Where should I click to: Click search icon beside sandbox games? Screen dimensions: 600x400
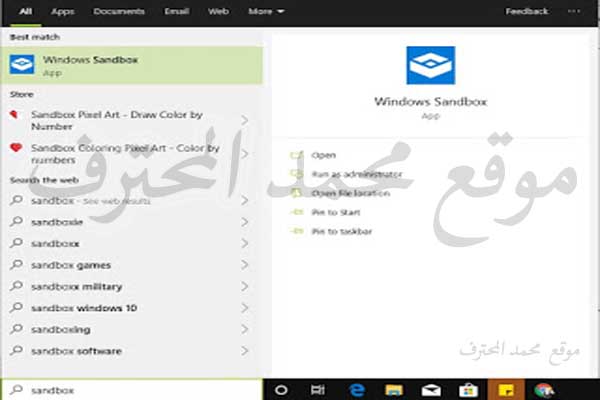coord(16,264)
